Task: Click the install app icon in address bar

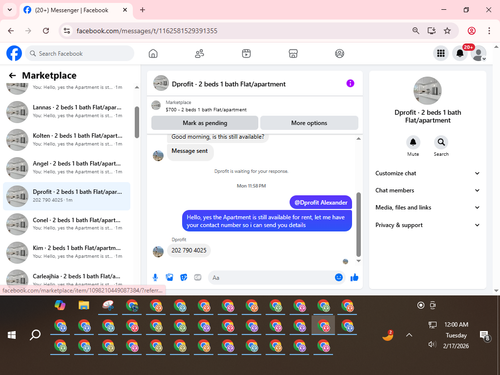Action: (431, 31)
